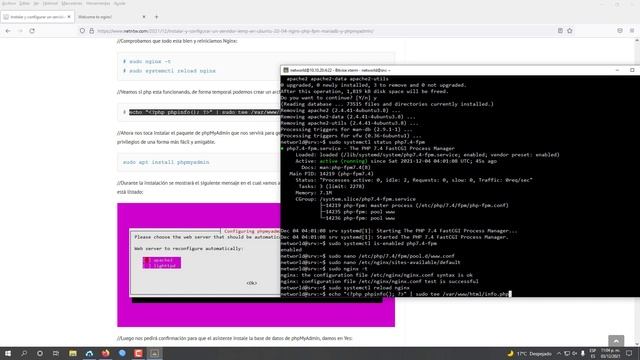The width and height of the screenshot is (640, 360).
Task: Switch to highlighted terminal app on taskbar
Action: [x=154, y=353]
